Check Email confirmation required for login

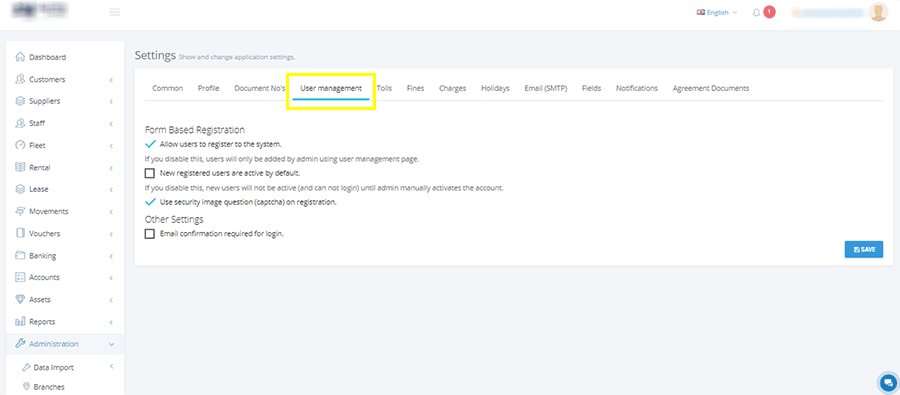[150, 234]
